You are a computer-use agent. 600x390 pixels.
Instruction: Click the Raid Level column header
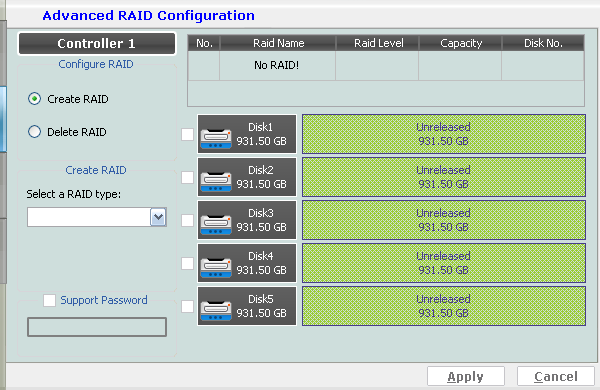click(378, 43)
